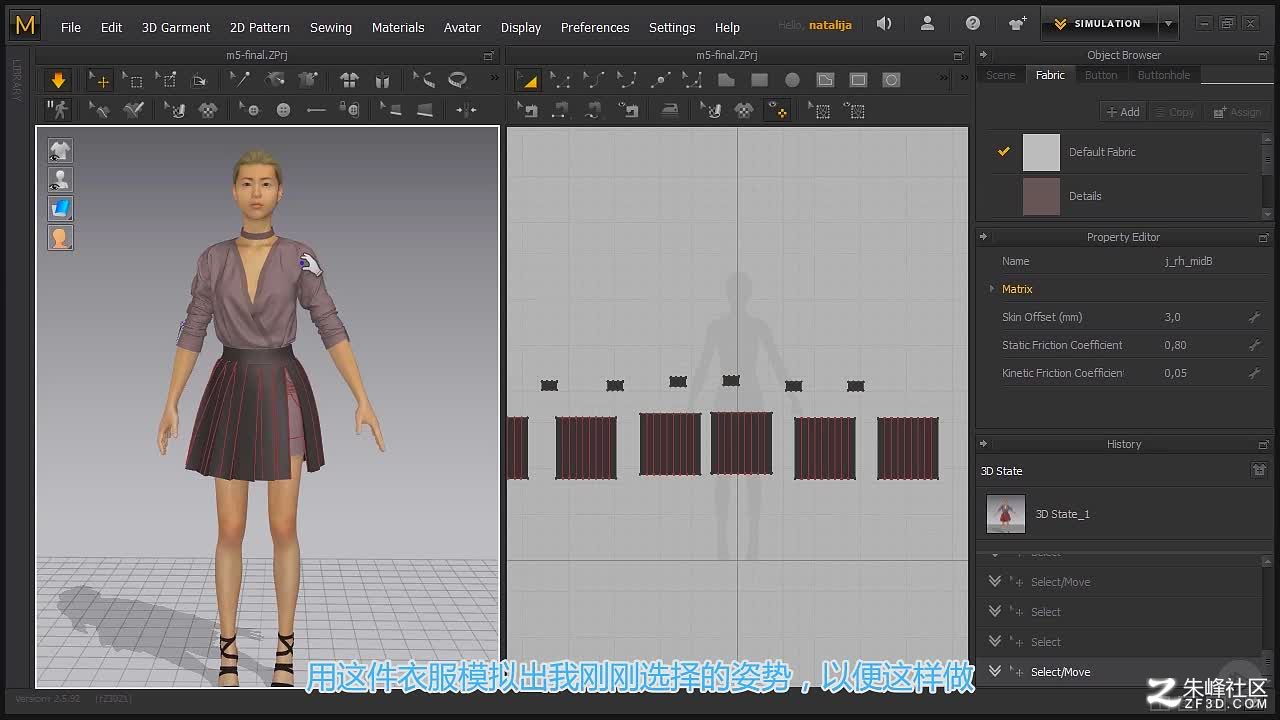Open the 3D State_1 thumbnail
1280x720 pixels.
(1005, 514)
